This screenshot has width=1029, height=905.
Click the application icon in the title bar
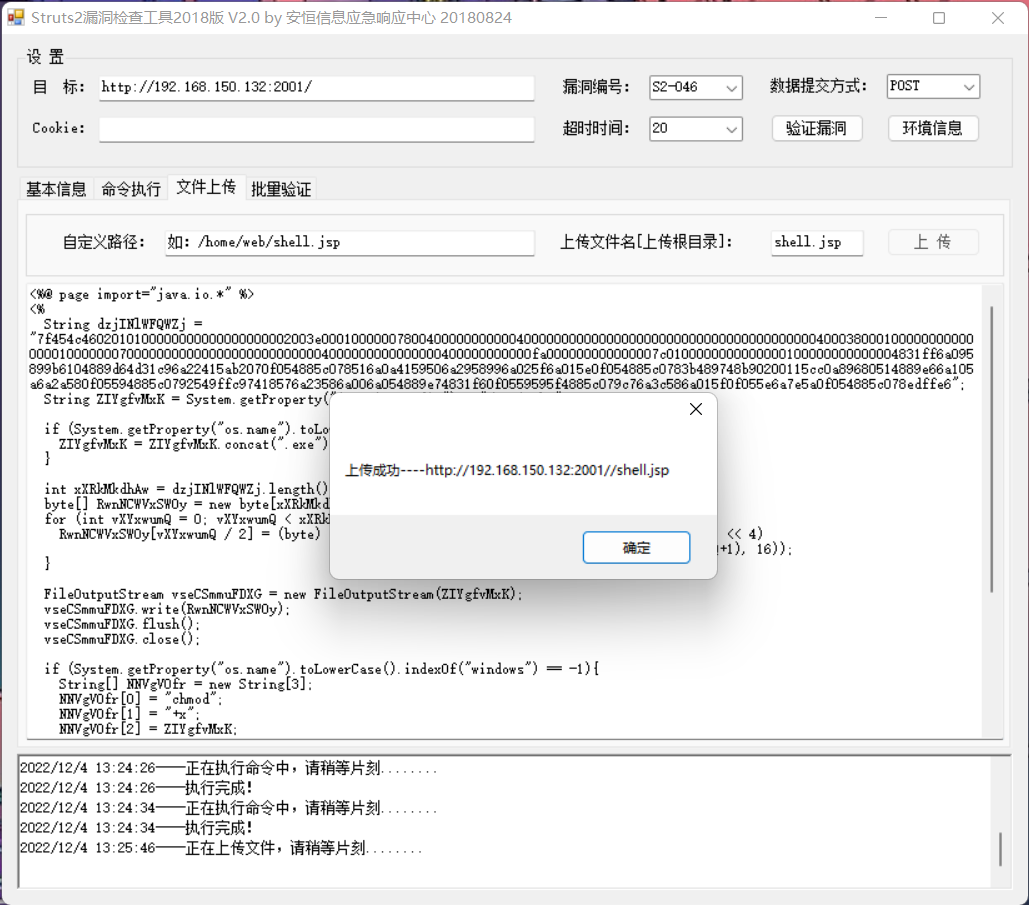click(x=15, y=17)
